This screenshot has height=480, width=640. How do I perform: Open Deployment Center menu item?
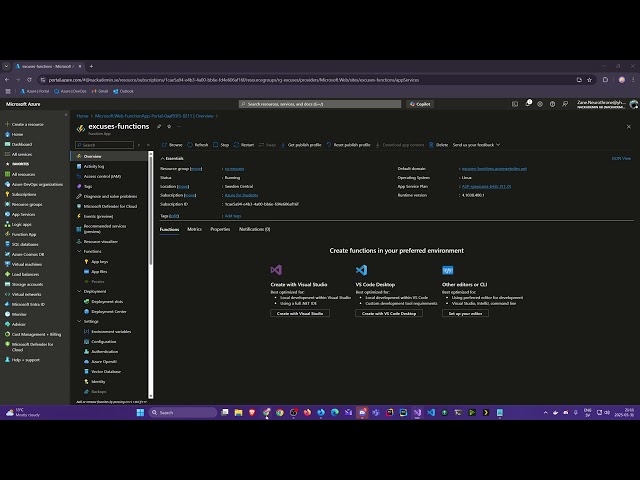click(x=105, y=311)
